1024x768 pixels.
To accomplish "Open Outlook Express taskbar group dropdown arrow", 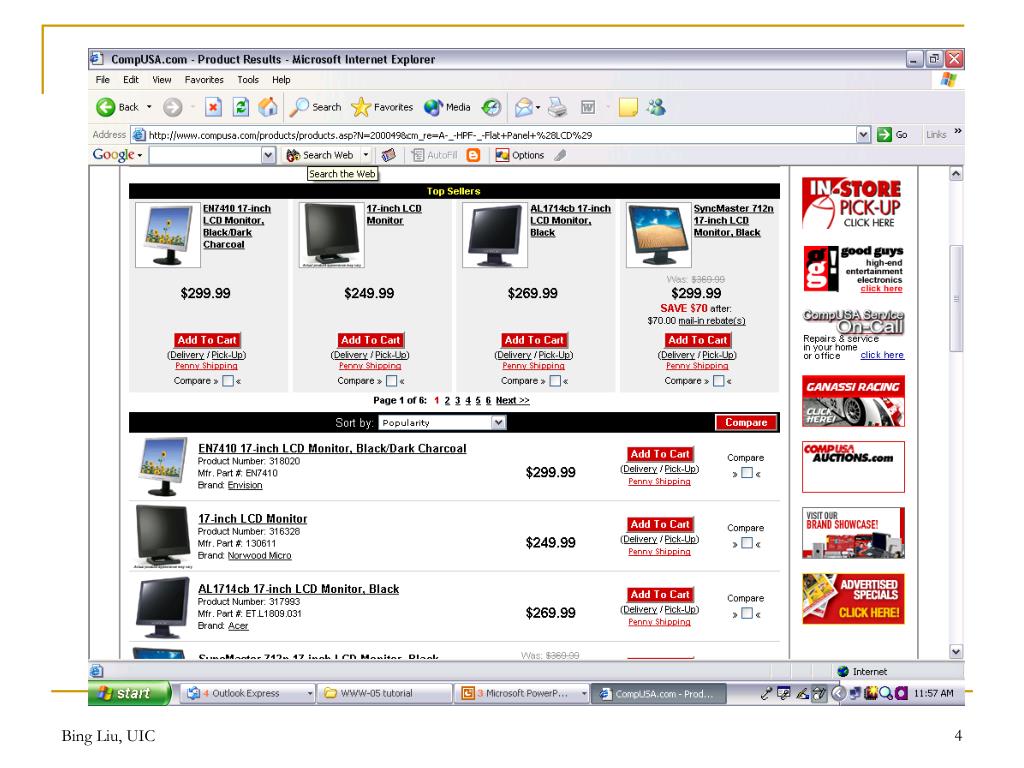I will tap(310, 694).
